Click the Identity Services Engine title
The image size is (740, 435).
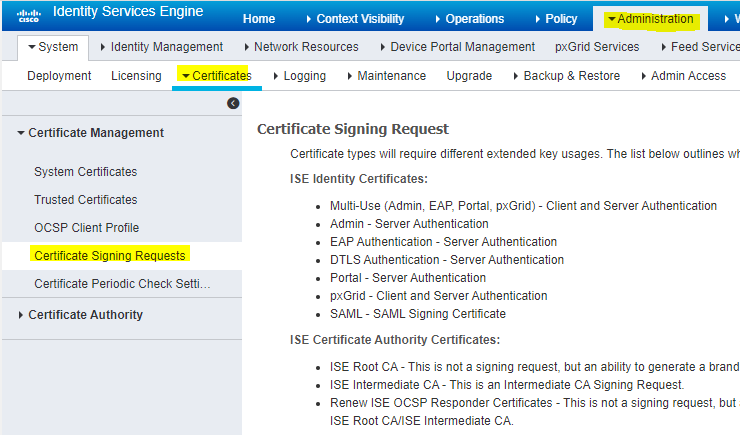[x=128, y=11]
